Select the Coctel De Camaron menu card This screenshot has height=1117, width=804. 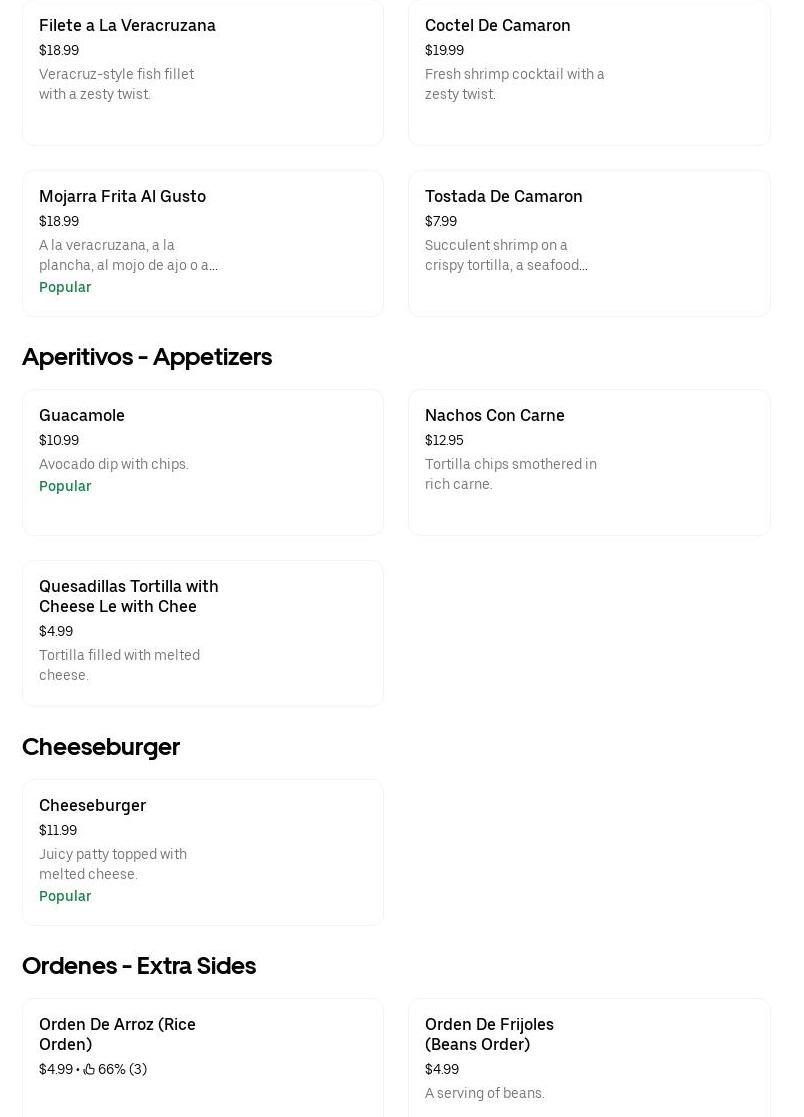589,73
